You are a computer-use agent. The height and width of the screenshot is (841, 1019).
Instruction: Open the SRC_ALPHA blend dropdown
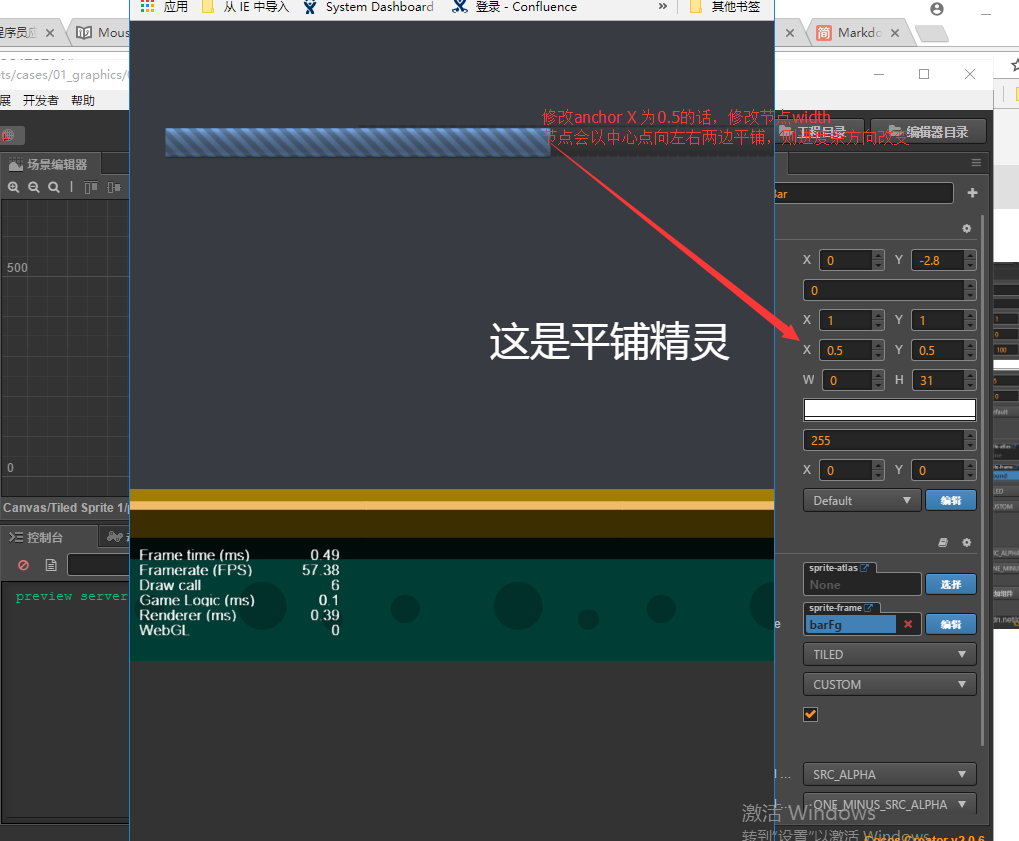click(889, 774)
